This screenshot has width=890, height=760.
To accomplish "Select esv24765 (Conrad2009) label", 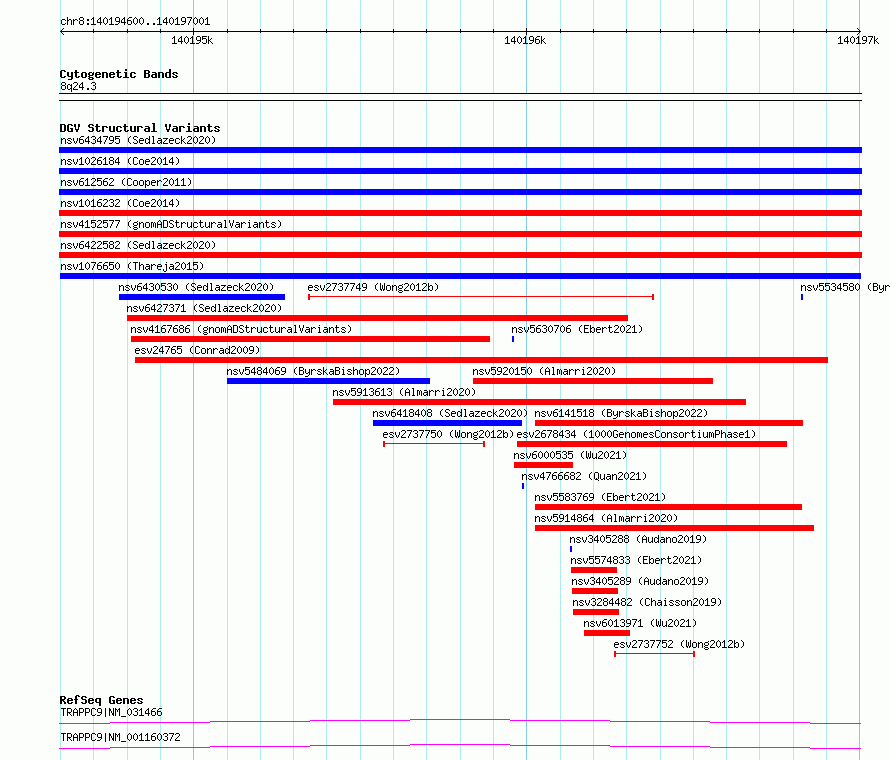I will pos(197,350).
